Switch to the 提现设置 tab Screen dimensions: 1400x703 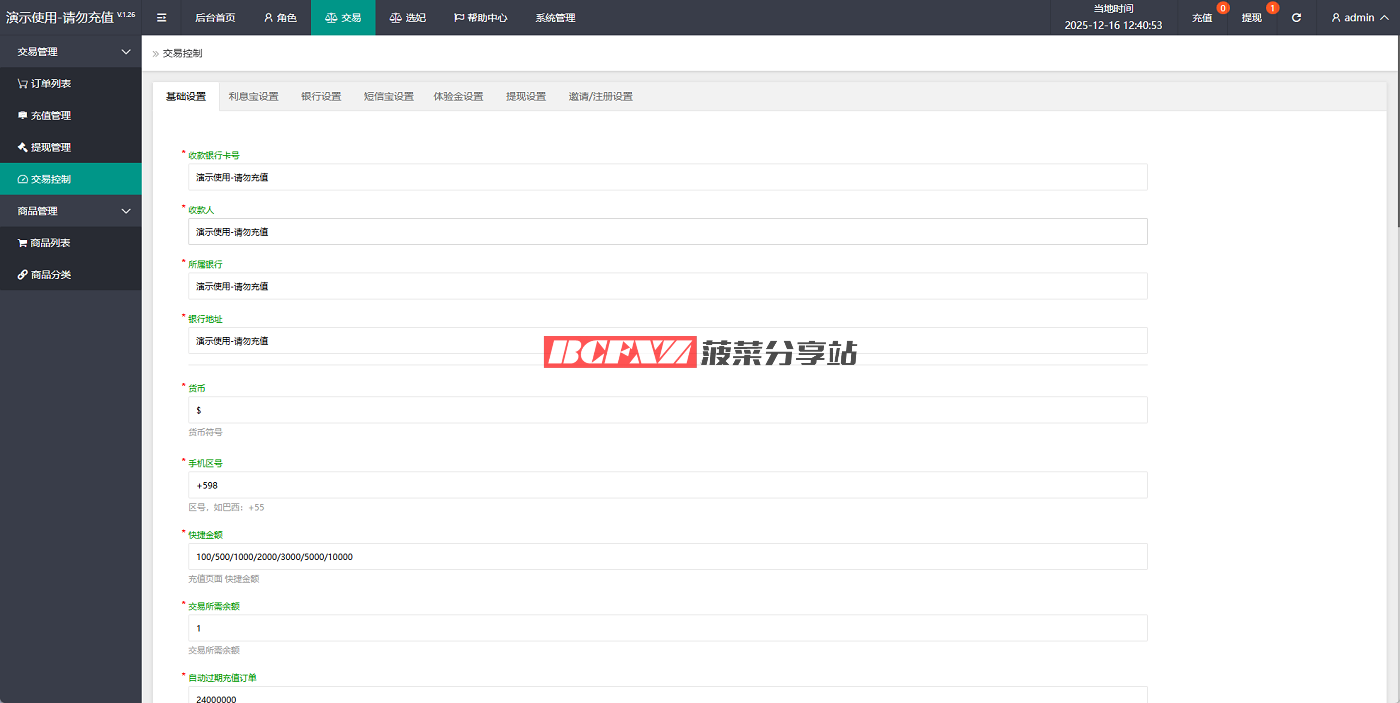(525, 97)
